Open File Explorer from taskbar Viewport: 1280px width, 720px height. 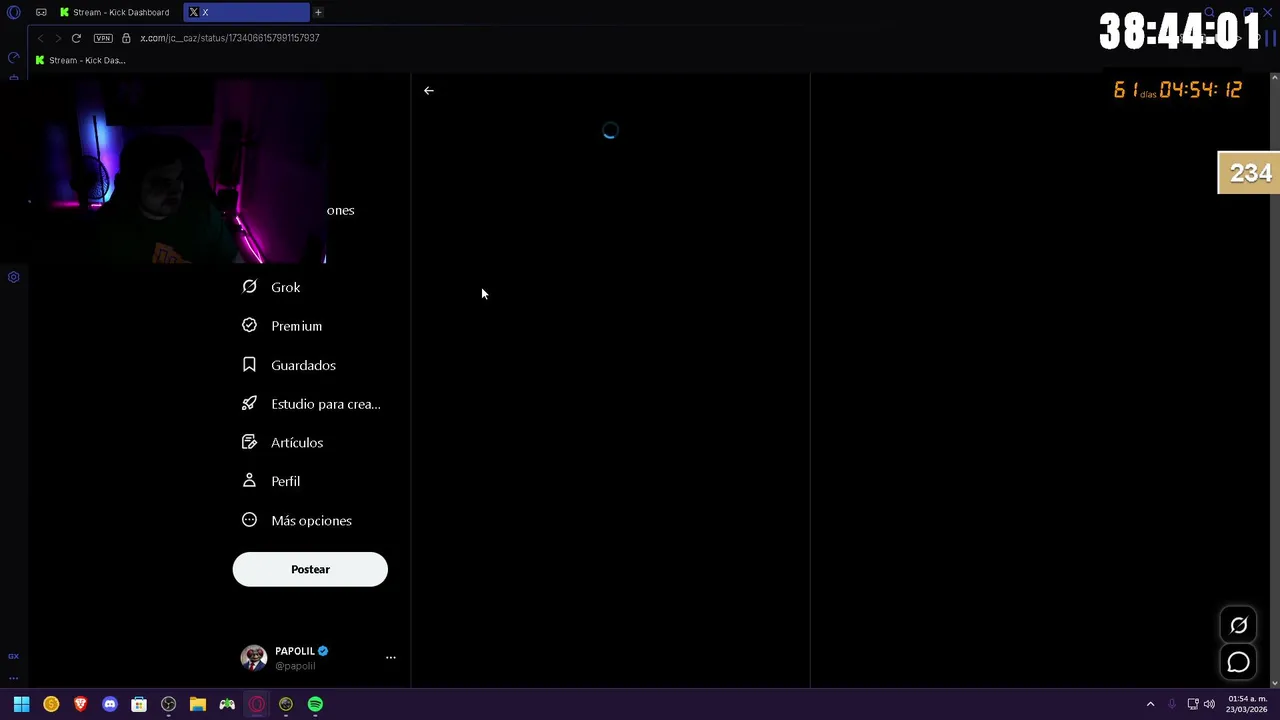click(198, 704)
